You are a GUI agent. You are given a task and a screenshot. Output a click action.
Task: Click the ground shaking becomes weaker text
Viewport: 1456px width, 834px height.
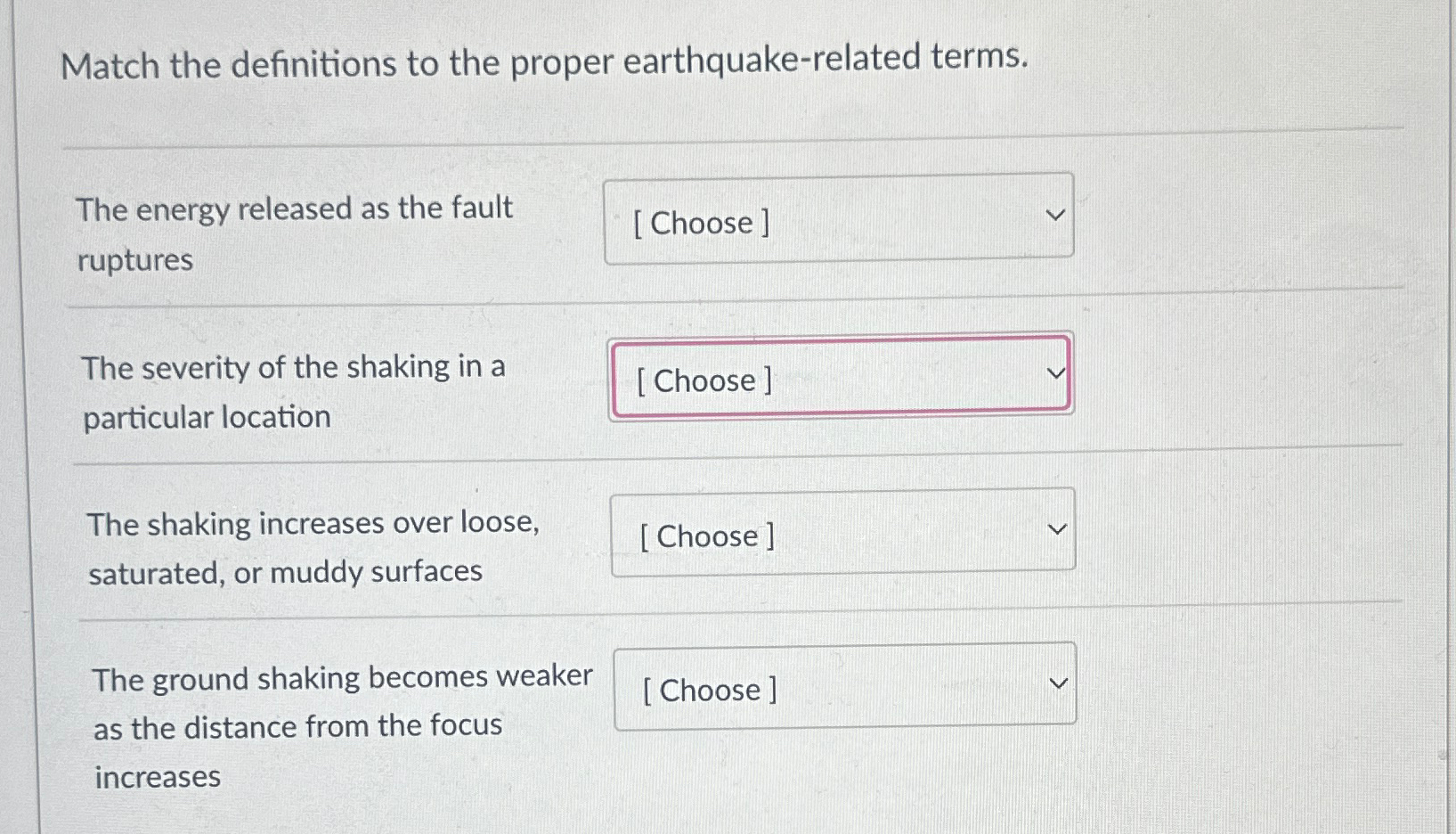pos(344,678)
